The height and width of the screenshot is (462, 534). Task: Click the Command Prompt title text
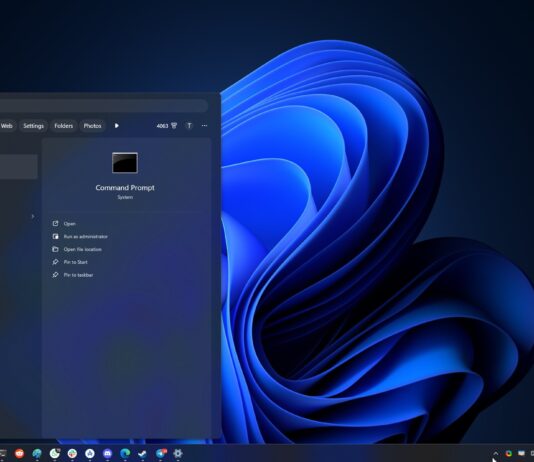(125, 188)
